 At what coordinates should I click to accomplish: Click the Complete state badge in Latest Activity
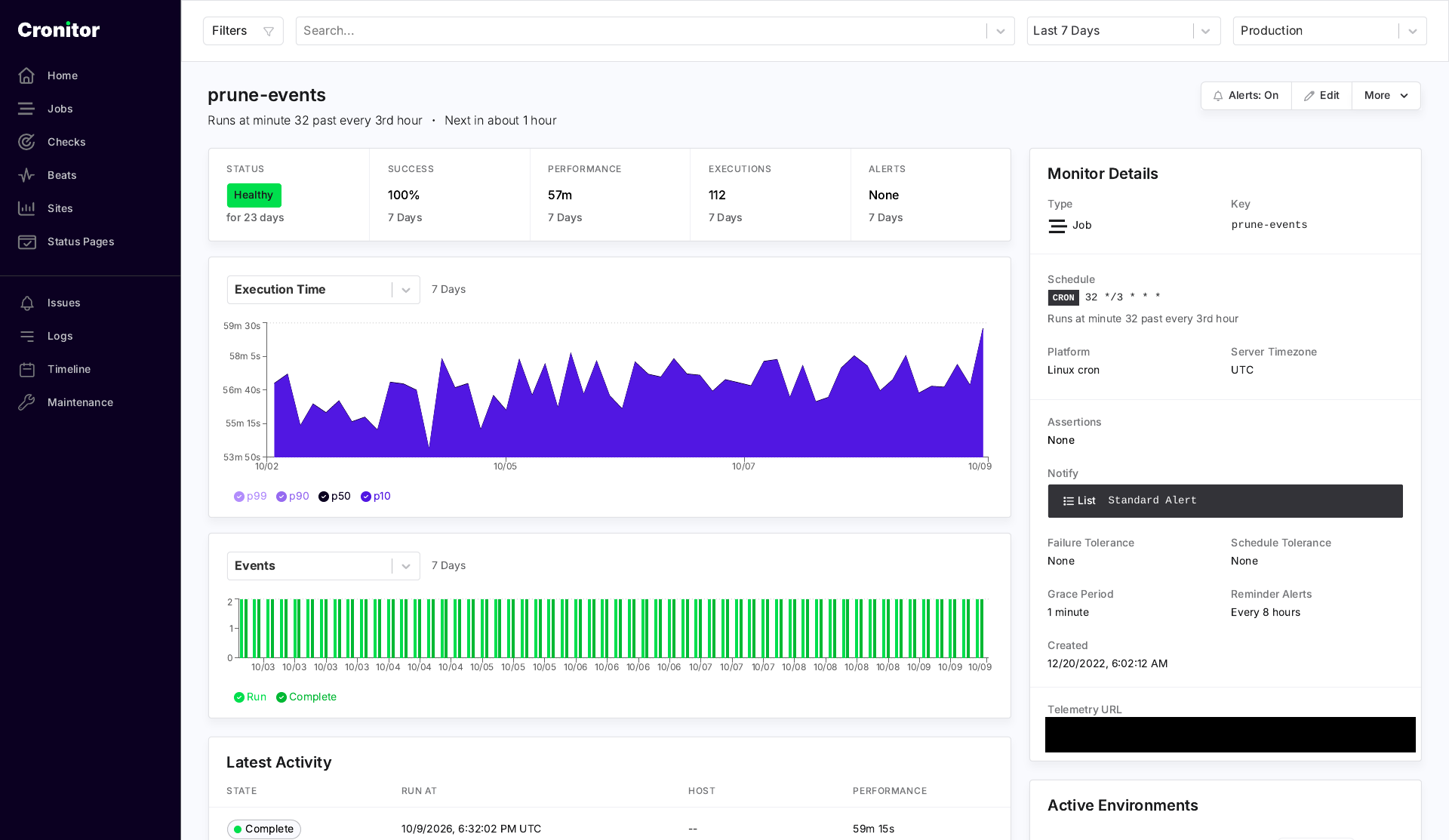click(264, 829)
